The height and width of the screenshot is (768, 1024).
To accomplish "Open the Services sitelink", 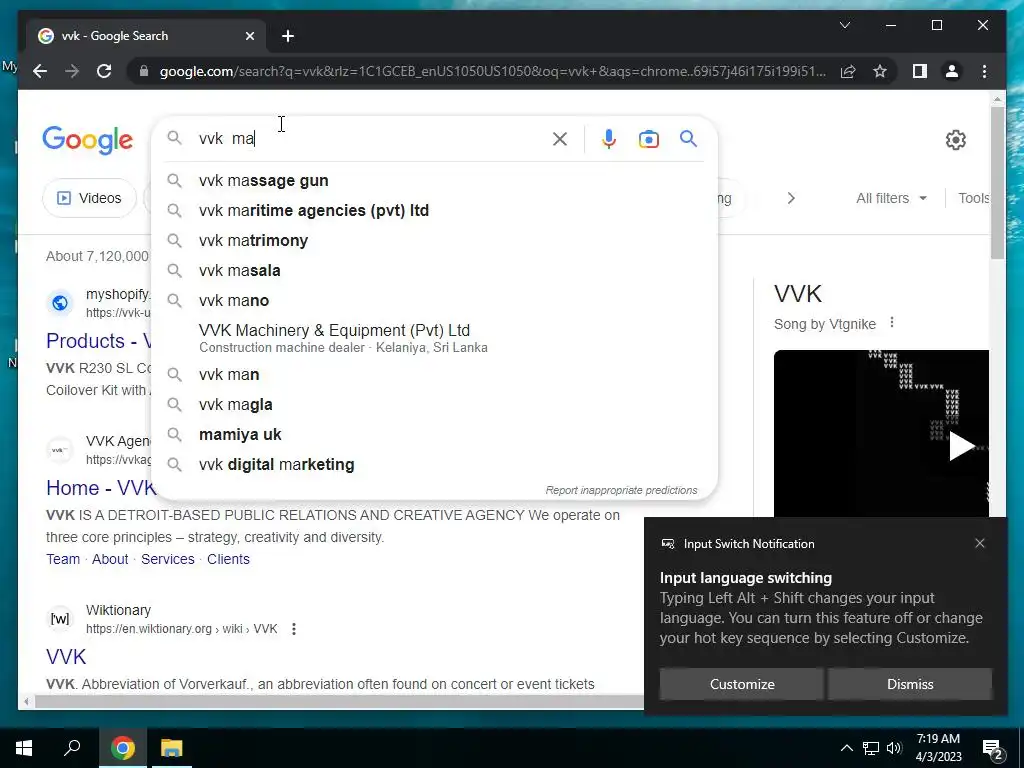I will [x=168, y=560].
